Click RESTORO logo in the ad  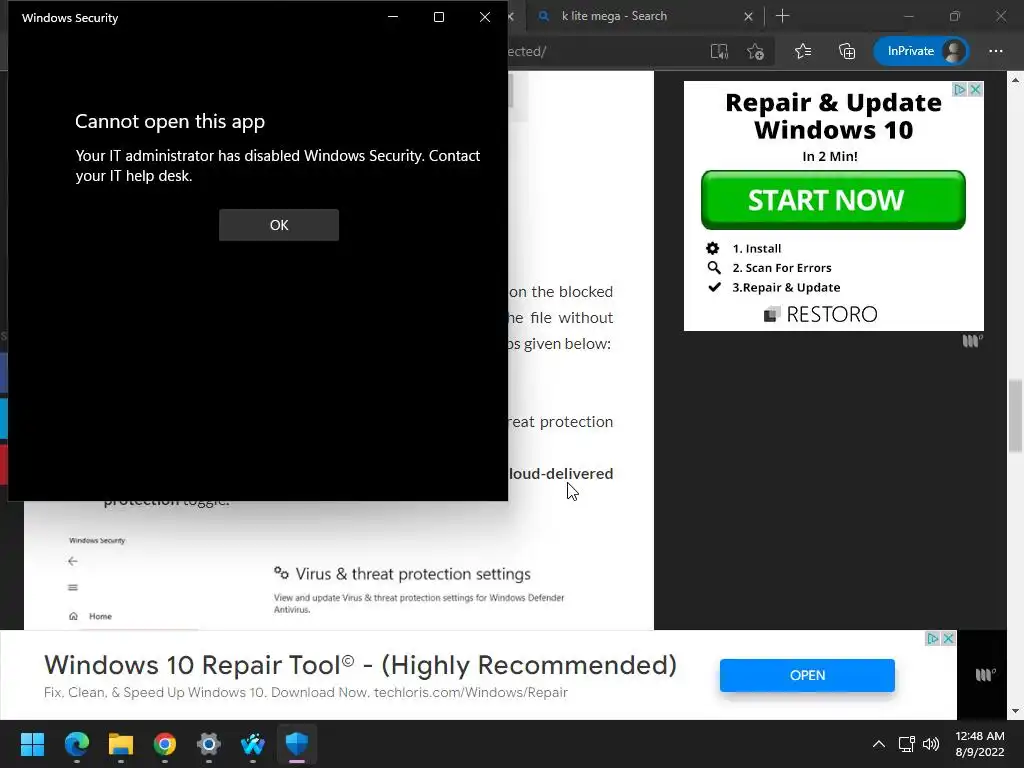tap(821, 314)
